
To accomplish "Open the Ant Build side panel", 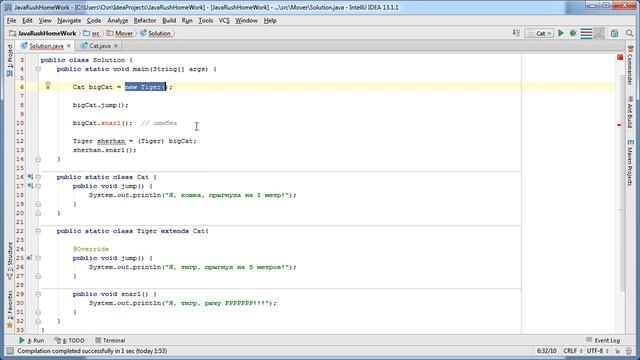I will (x=630, y=112).
